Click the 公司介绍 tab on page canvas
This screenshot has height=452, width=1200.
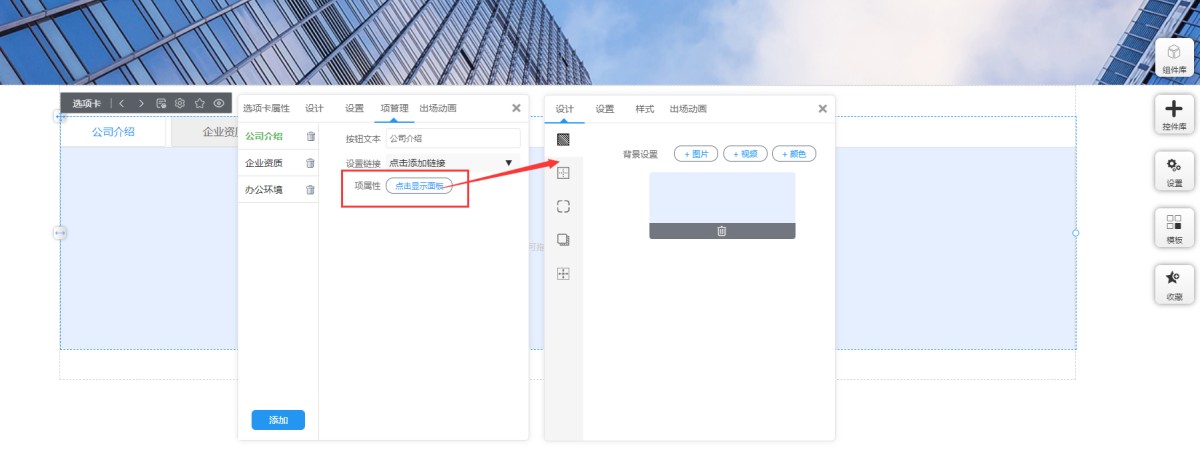[x=113, y=132]
